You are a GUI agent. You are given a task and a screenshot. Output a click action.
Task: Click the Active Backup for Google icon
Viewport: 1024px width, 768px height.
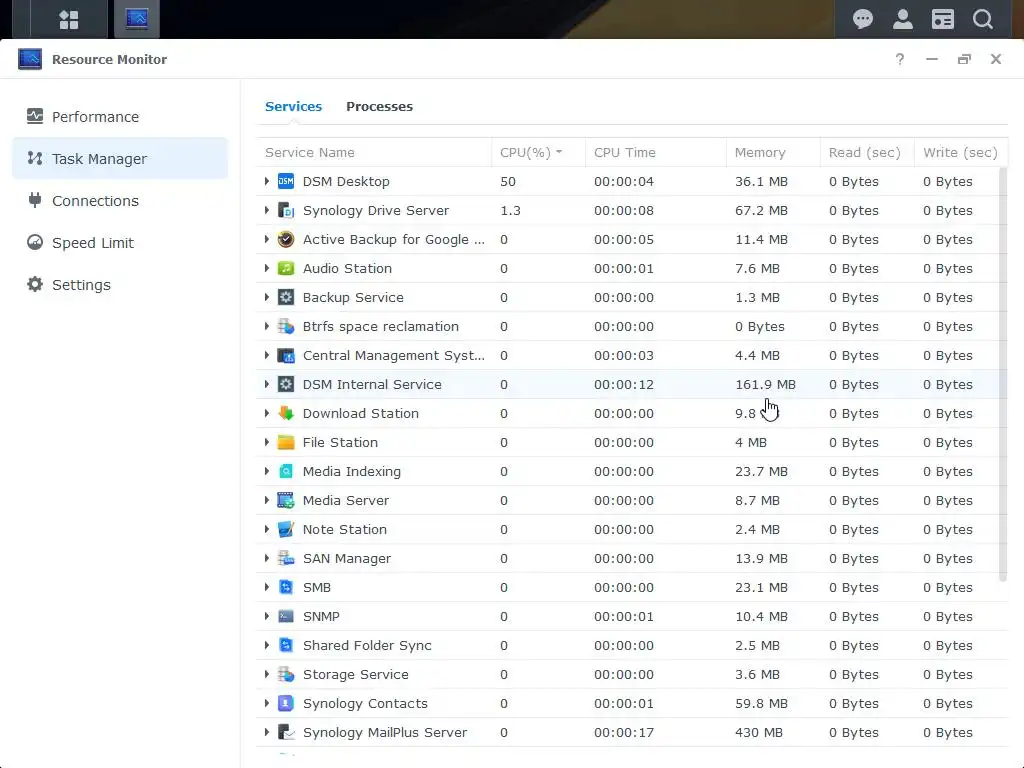(286, 240)
